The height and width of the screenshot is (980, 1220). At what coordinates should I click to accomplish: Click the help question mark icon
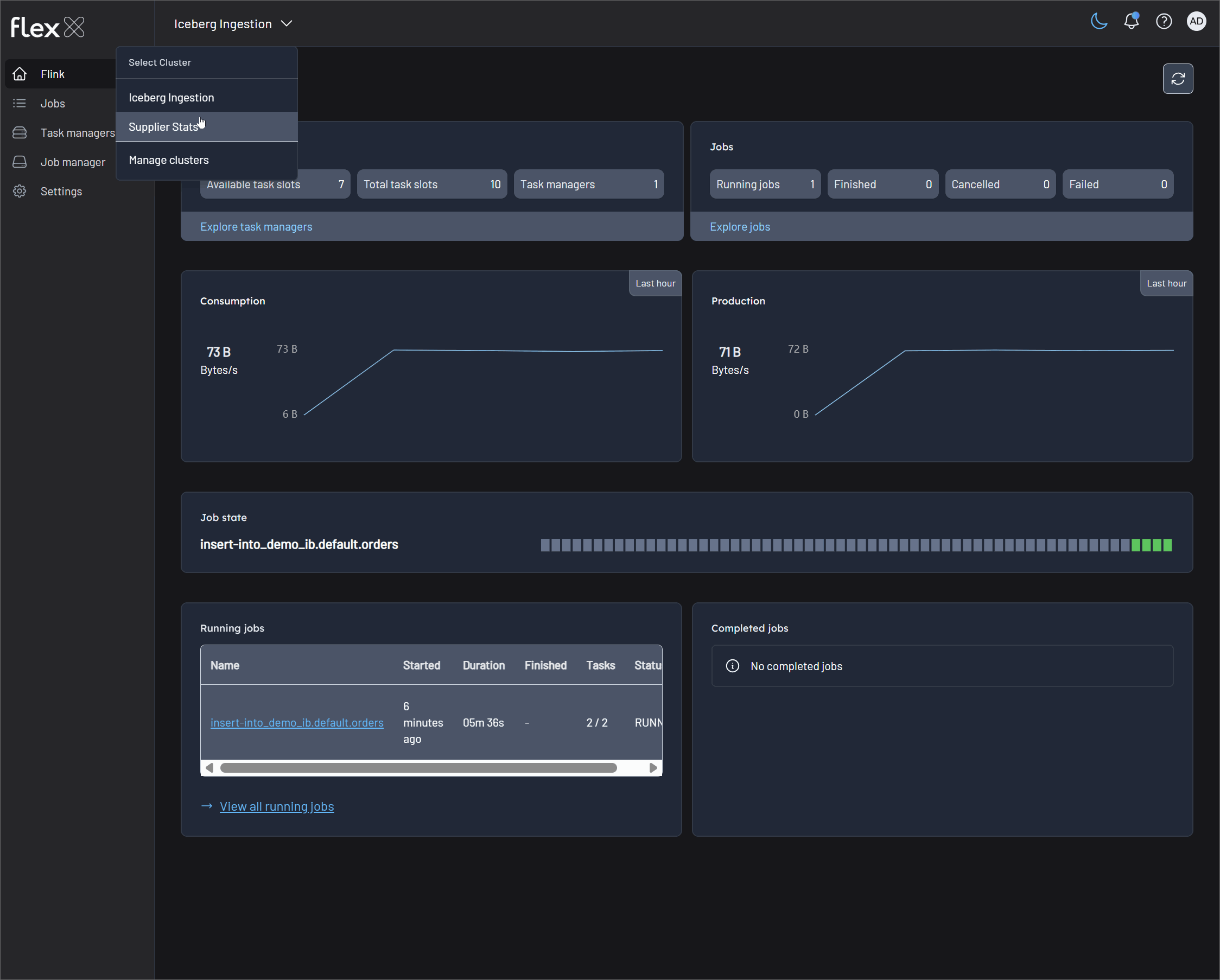1164,22
